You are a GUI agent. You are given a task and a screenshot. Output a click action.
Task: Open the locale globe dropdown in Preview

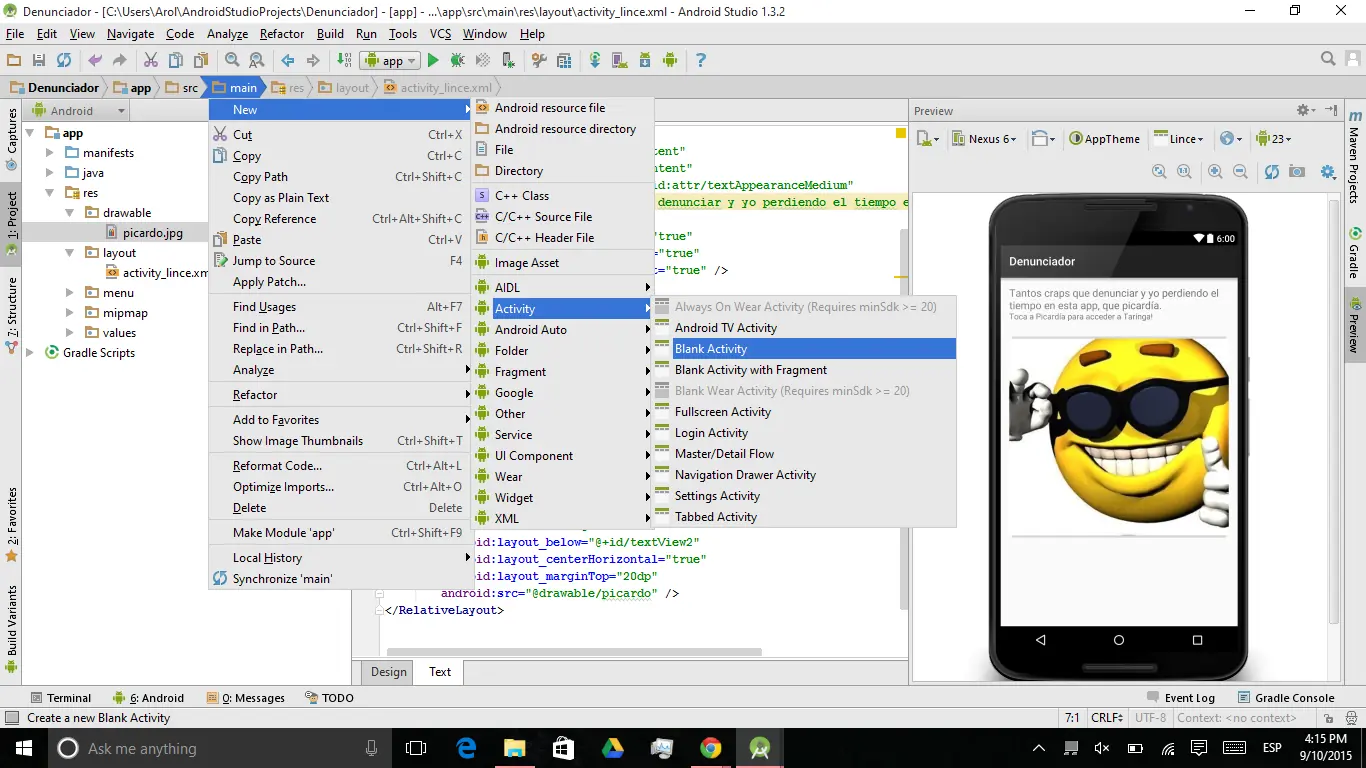coord(1232,139)
